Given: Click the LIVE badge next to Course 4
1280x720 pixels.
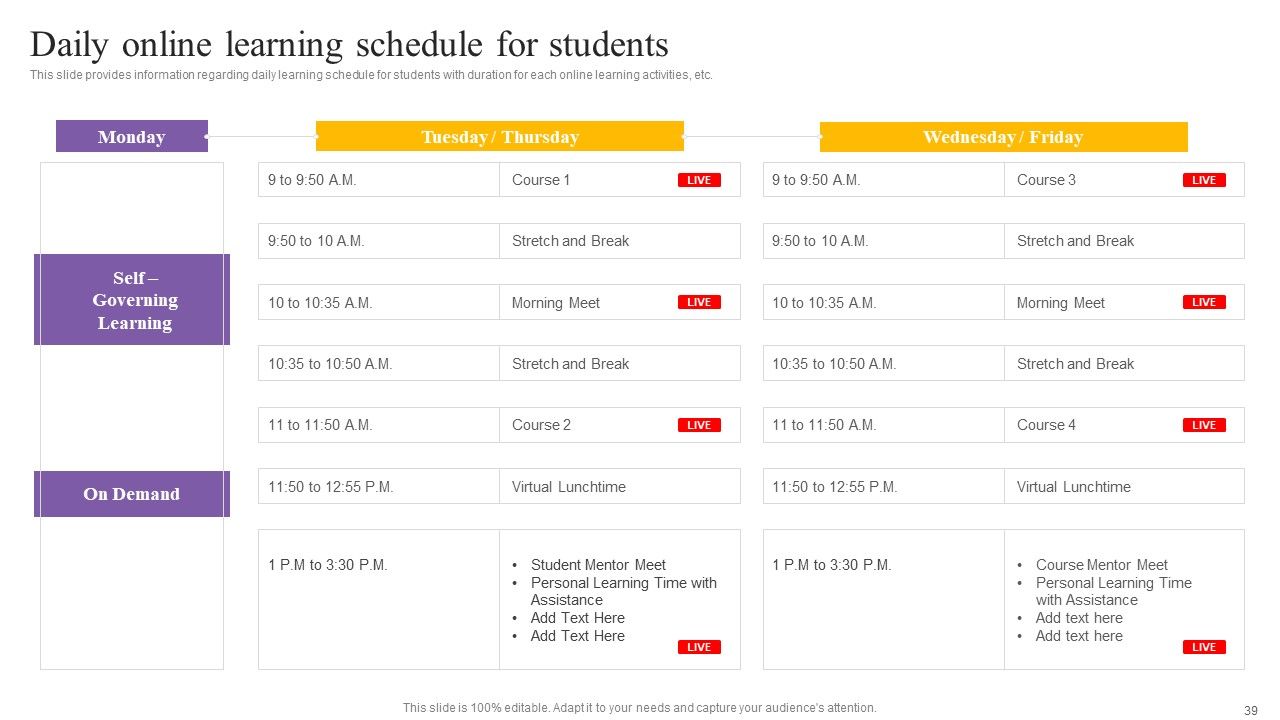Looking at the screenshot, I should (x=1204, y=425).
